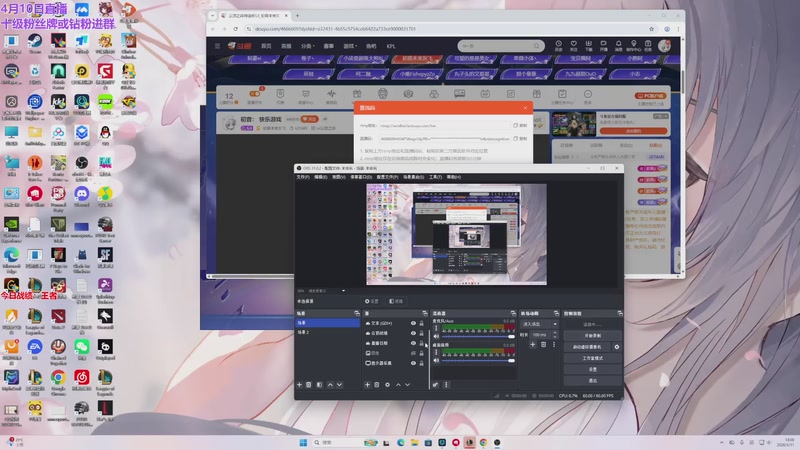Open source properties gear in sources toolbar
The image size is (800, 450).
[387, 385]
